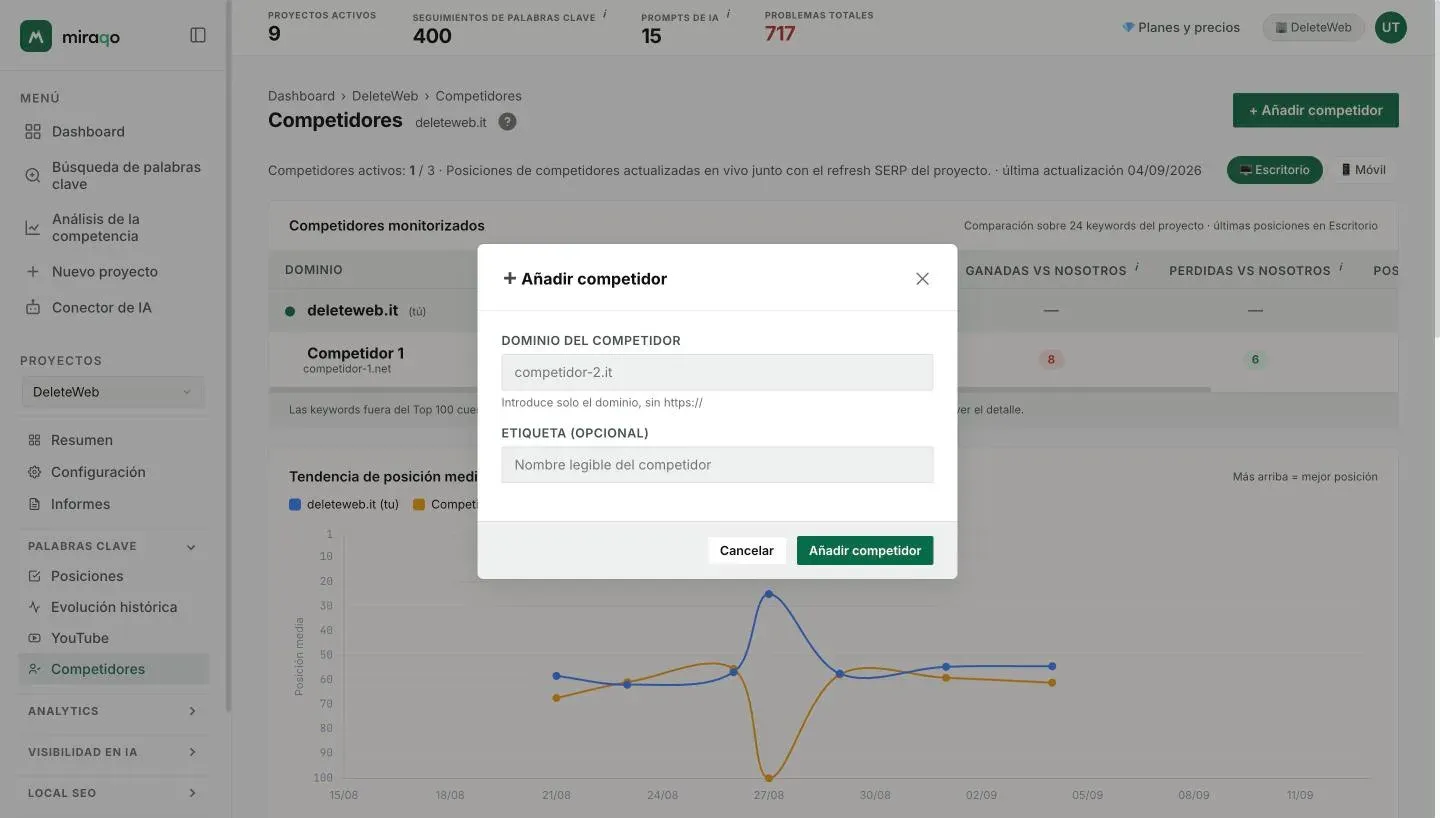Click the Conector de IA robot icon

pos(33,308)
